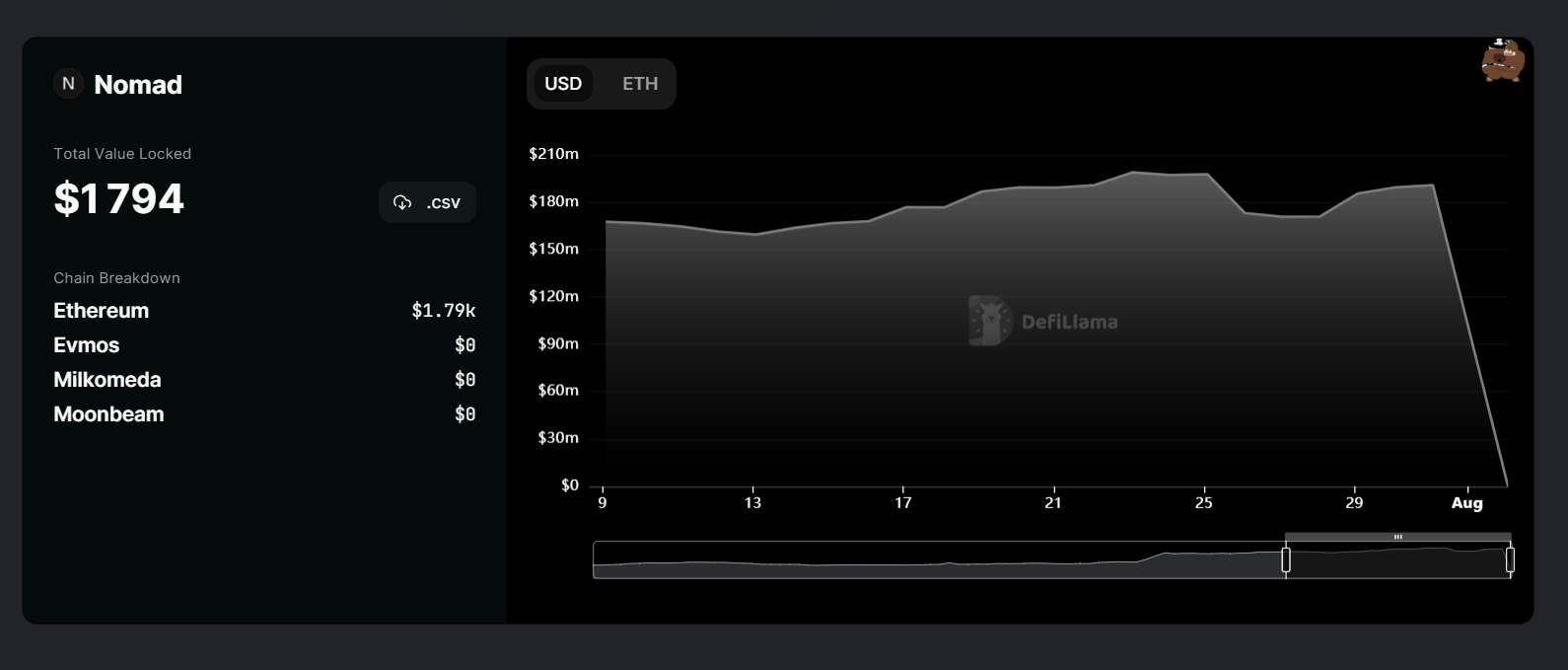Click the Aug x-axis label
This screenshot has height=670, width=1568.
[1467, 503]
